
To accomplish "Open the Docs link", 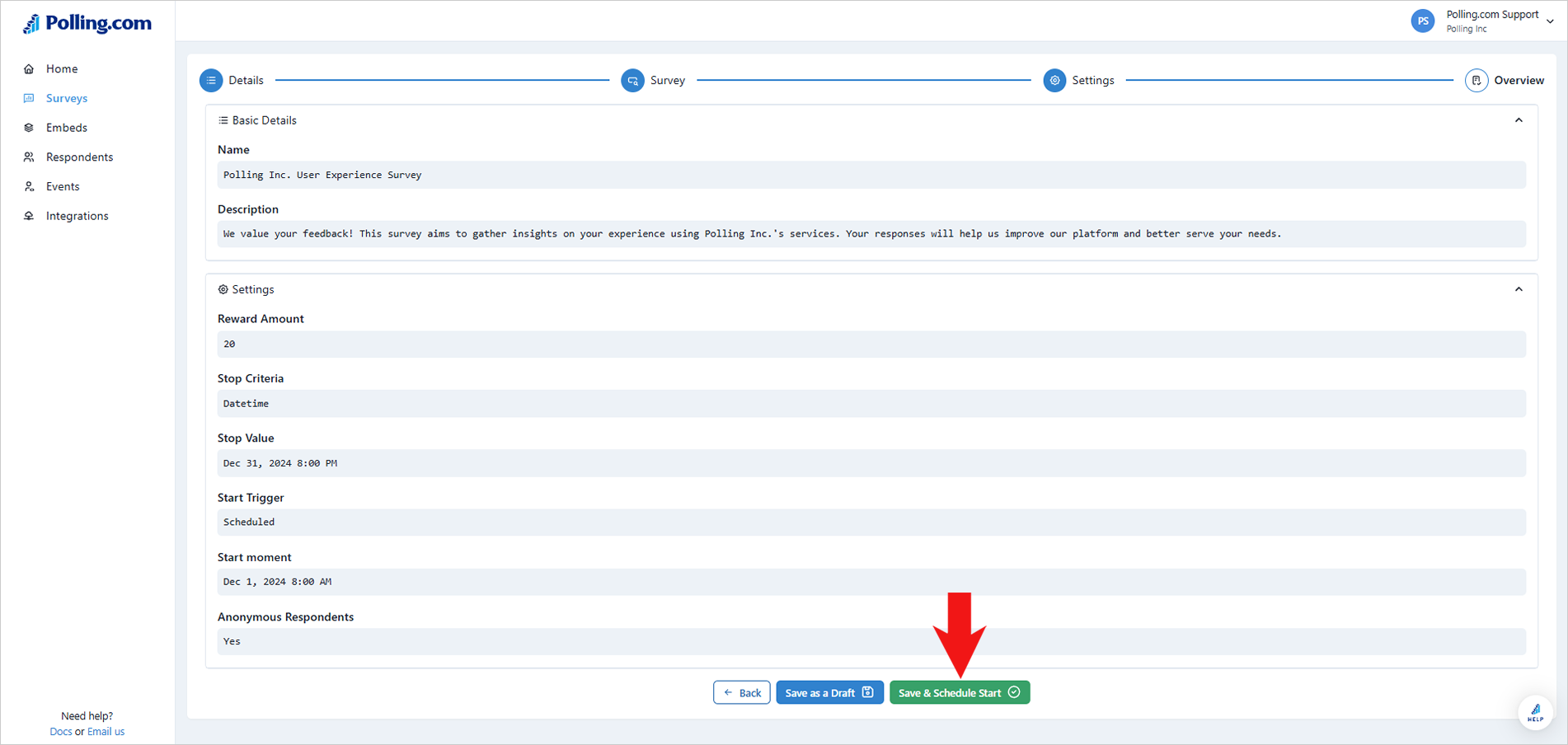I will (60, 732).
